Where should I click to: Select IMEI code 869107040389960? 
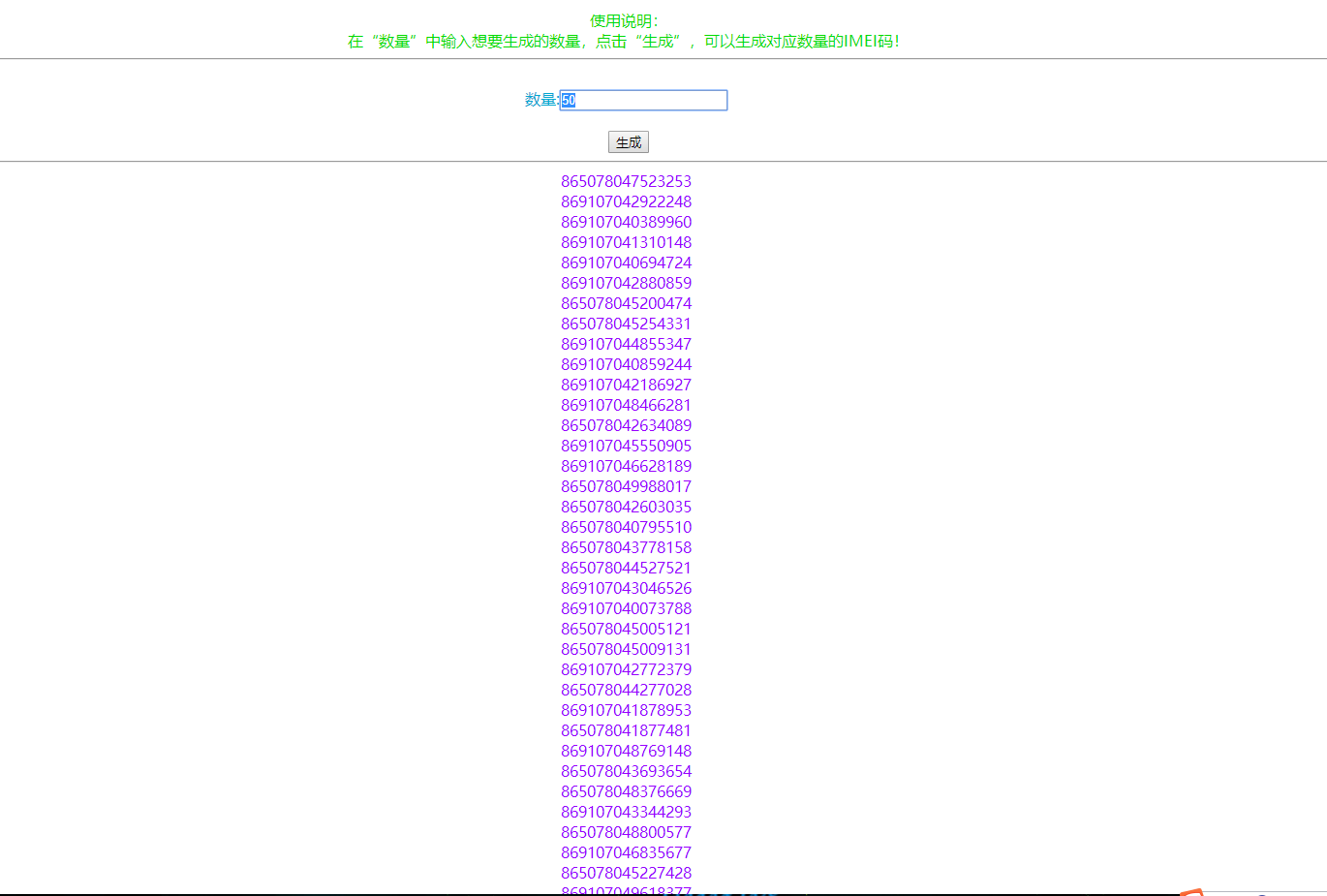(x=626, y=222)
